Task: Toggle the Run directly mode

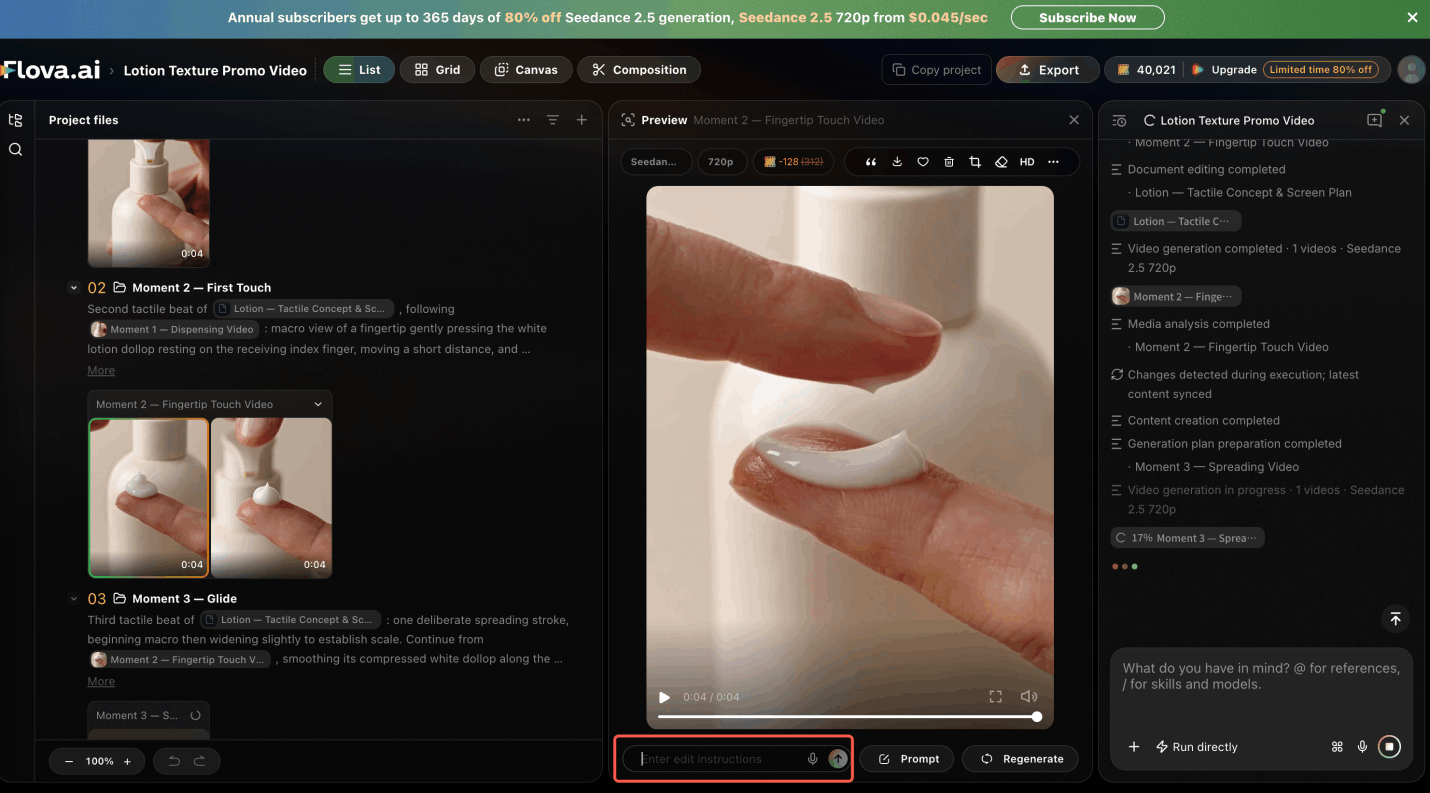Action: coord(1197,747)
